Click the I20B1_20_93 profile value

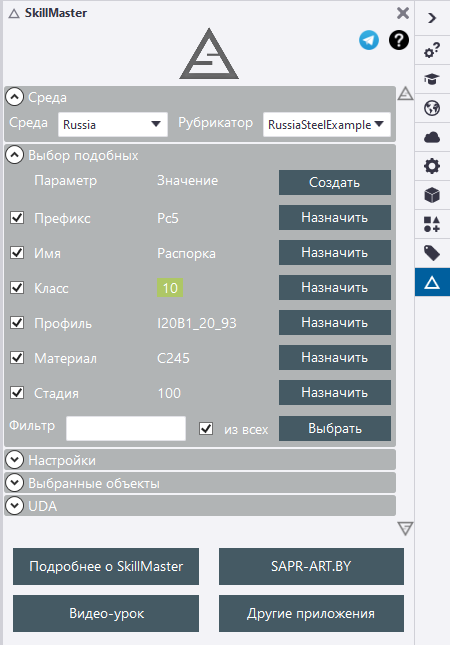[x=197, y=323]
